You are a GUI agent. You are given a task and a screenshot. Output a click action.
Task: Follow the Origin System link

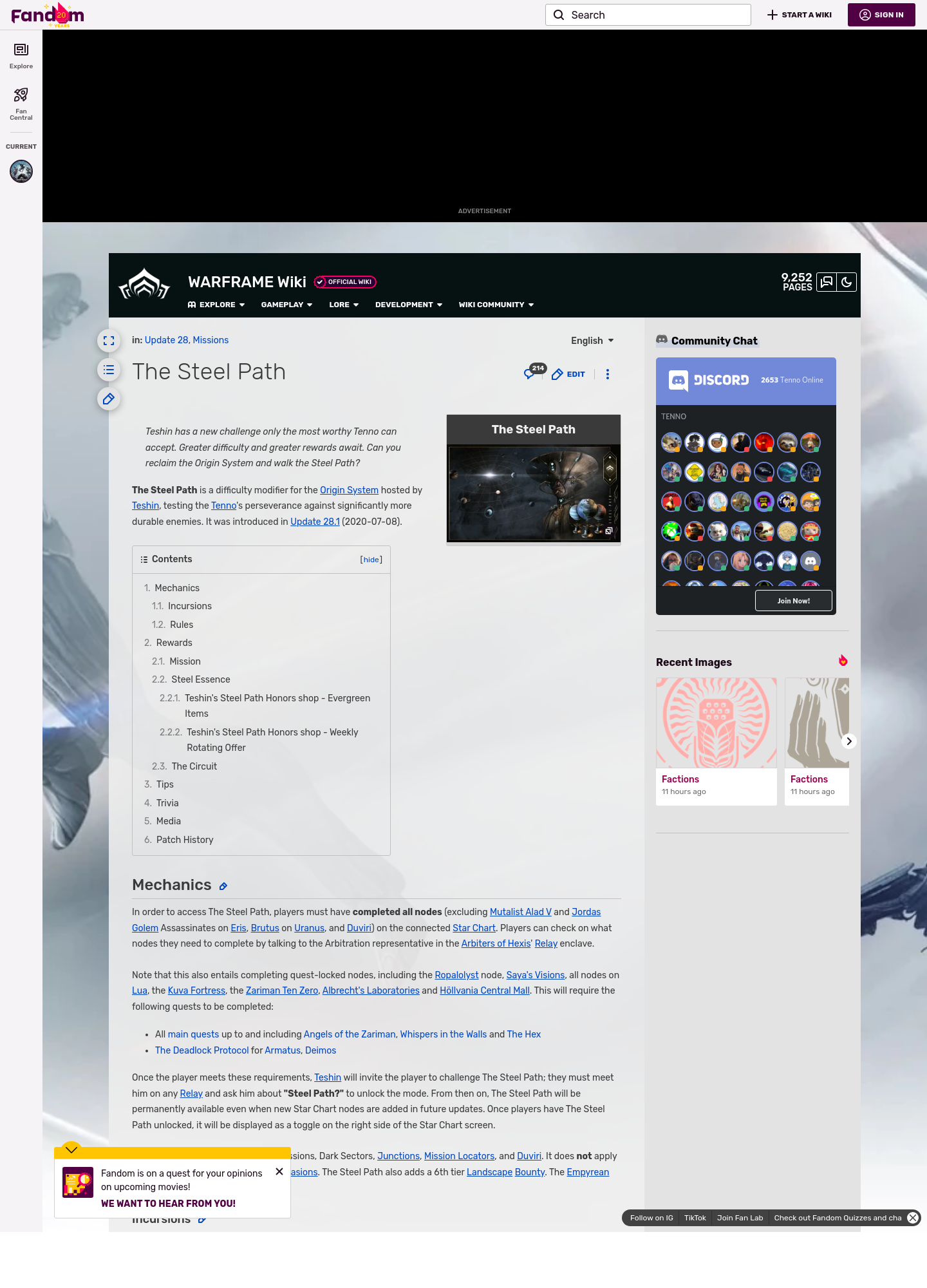(x=349, y=490)
